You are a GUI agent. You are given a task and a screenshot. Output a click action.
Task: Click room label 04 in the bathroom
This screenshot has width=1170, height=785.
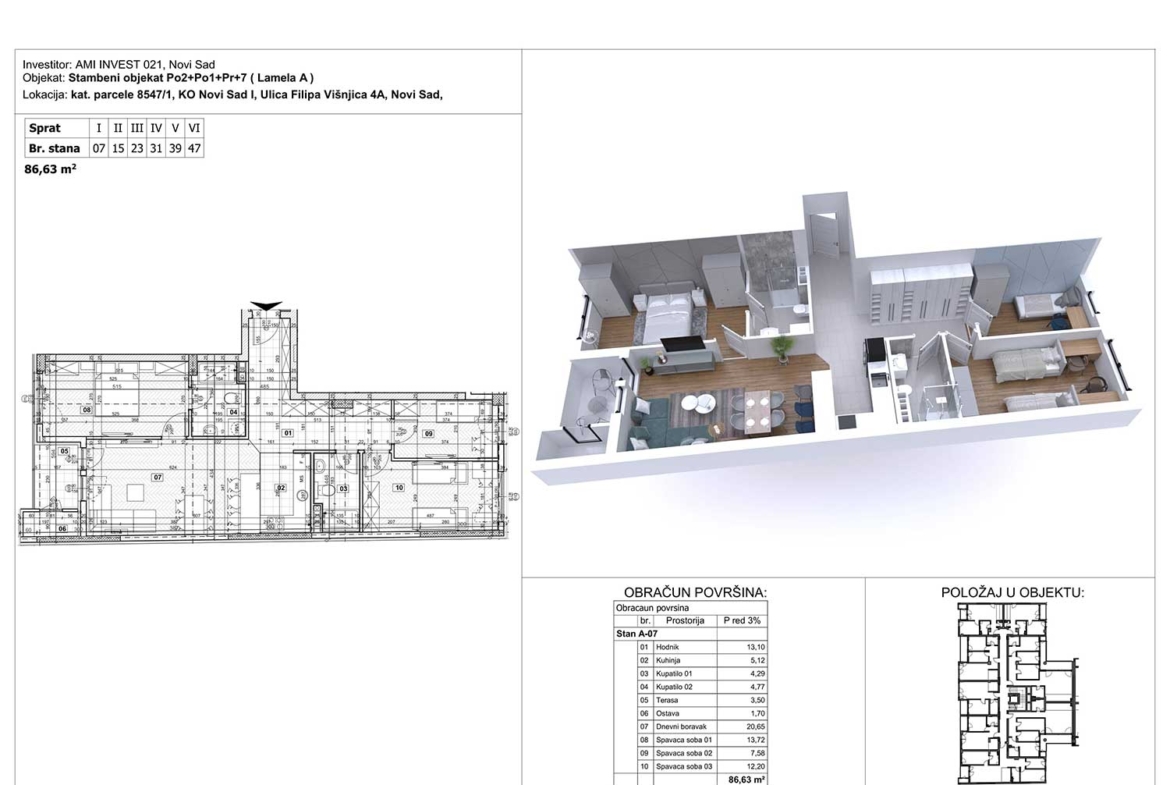232,412
